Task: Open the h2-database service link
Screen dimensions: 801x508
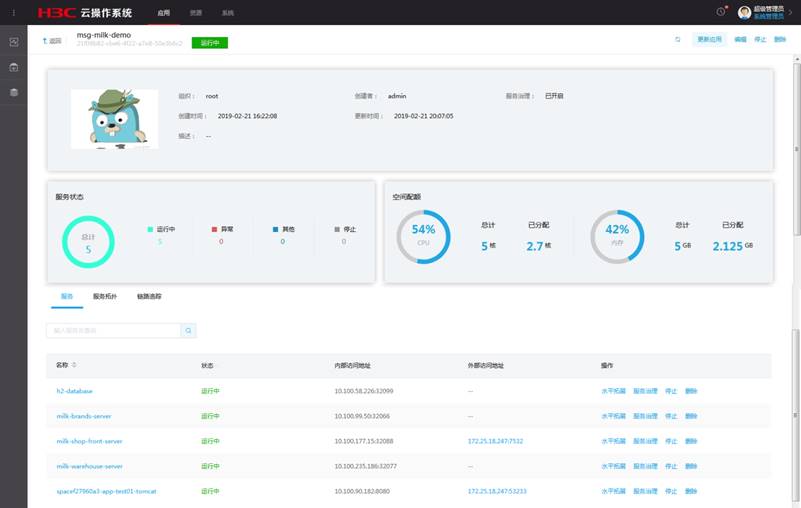Action: (75, 391)
